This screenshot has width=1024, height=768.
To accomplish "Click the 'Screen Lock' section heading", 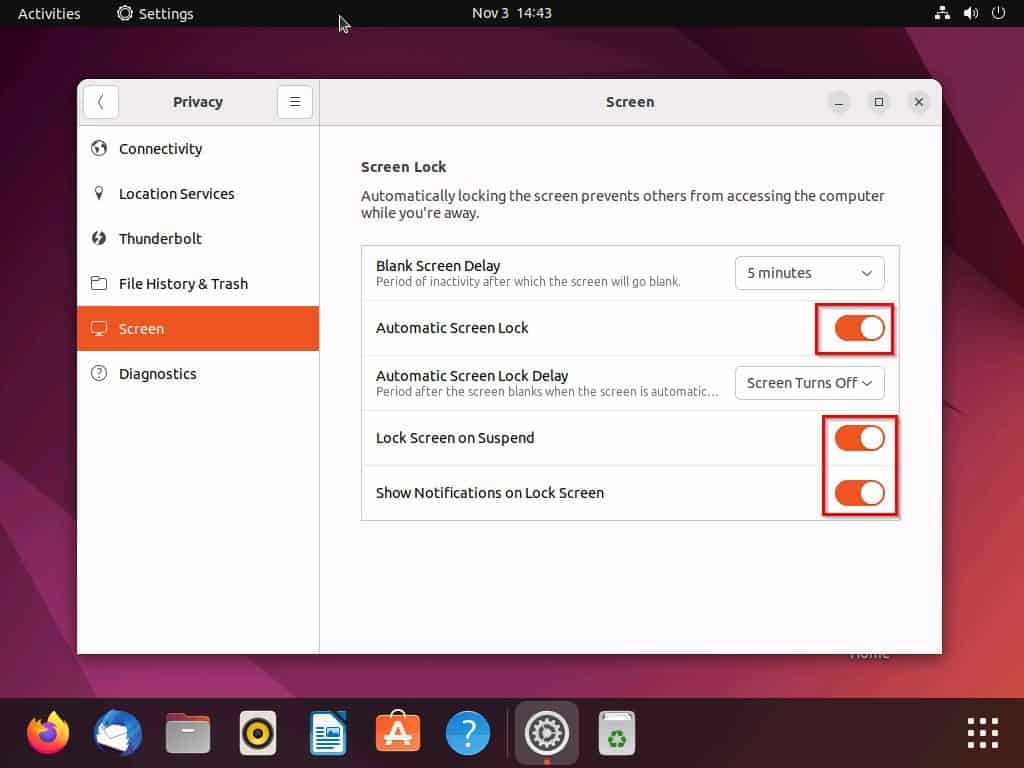I will tap(404, 167).
